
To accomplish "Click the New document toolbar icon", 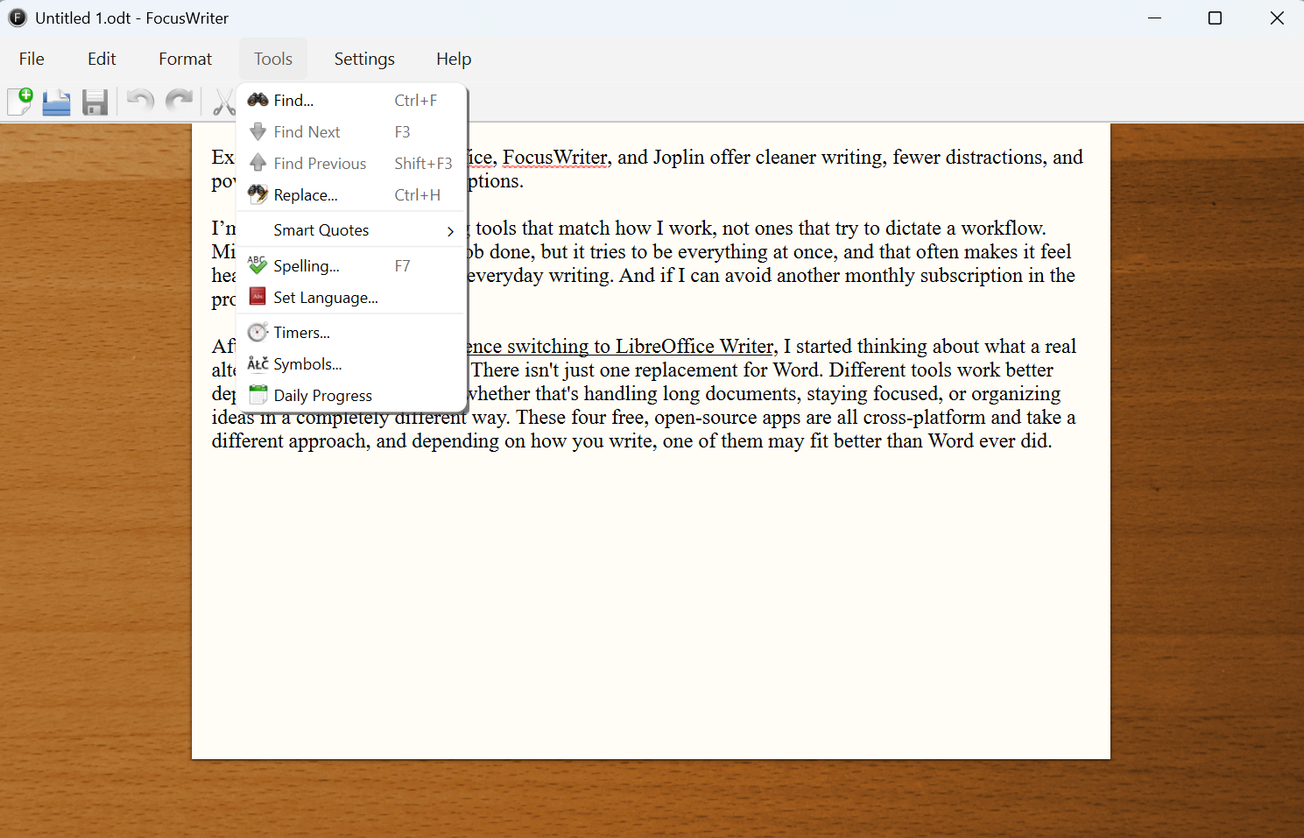I will click(20, 101).
